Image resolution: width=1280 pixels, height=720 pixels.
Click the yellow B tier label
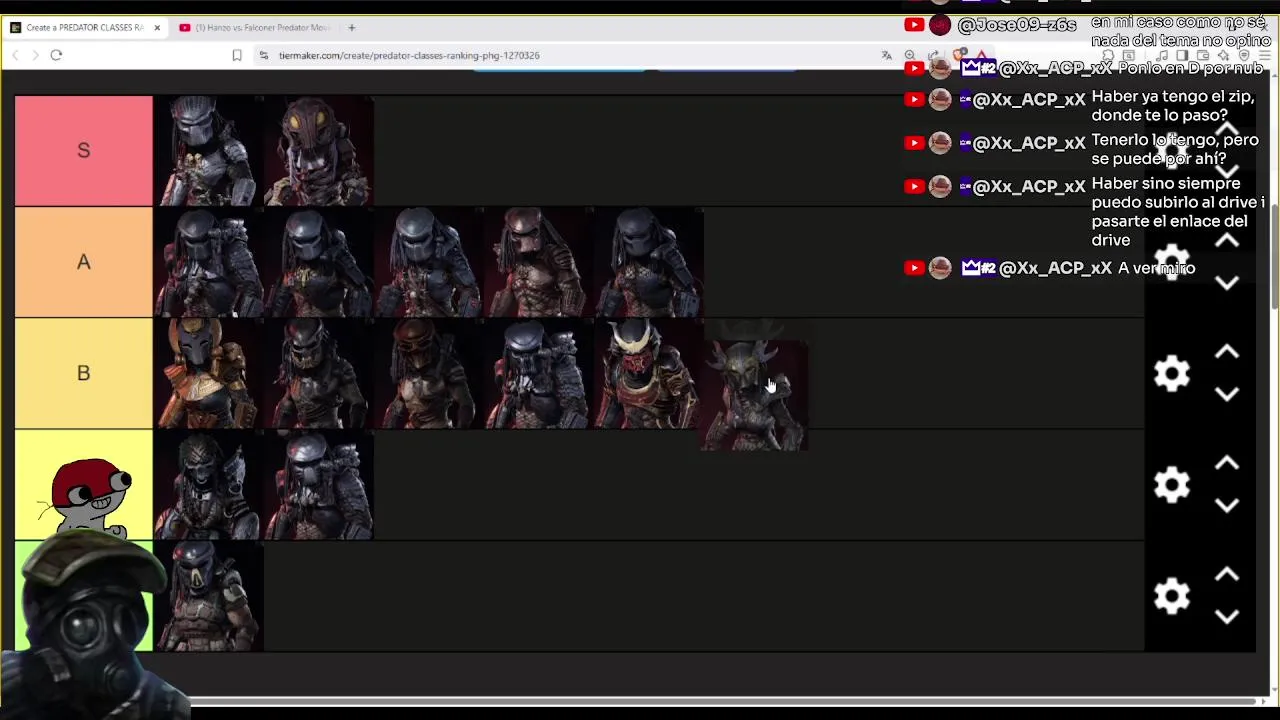[84, 373]
